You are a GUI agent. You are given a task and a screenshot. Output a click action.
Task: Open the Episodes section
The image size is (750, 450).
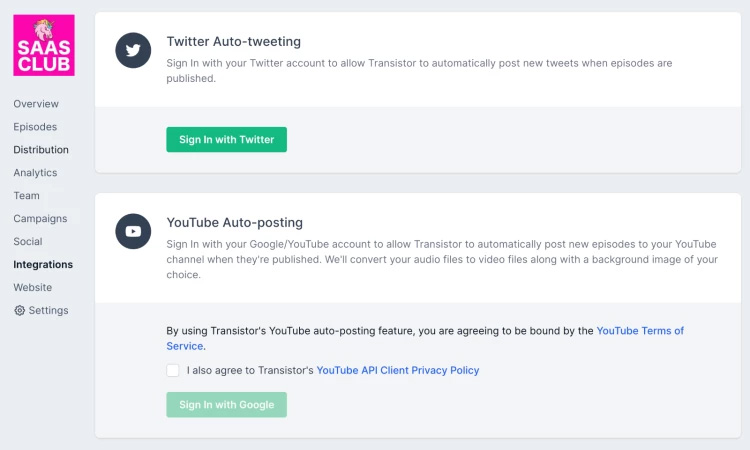pos(35,127)
